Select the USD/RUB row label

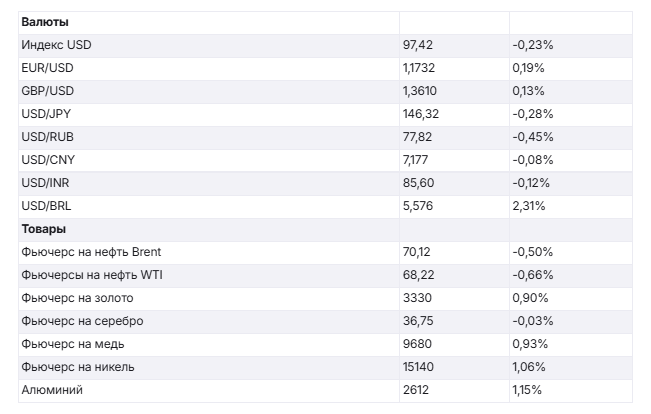[48, 137]
